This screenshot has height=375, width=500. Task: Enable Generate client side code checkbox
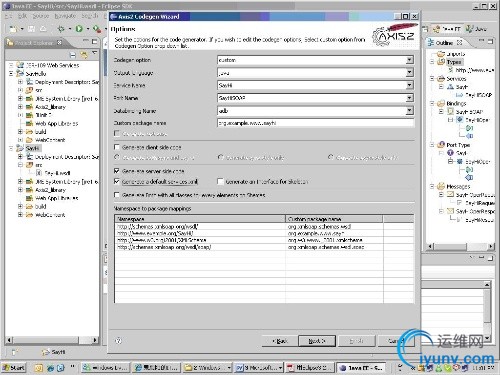(117, 147)
